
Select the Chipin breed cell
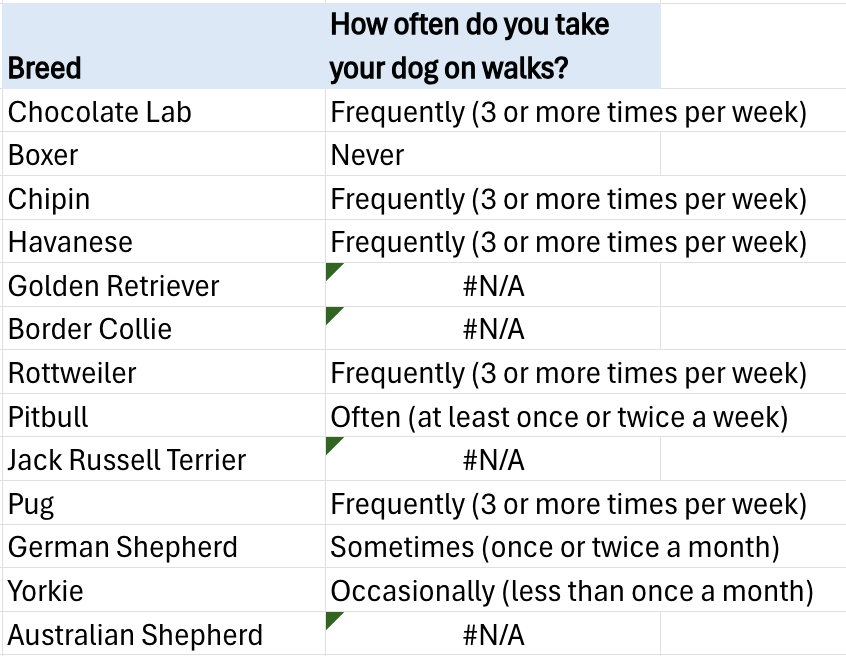pyautogui.click(x=164, y=198)
